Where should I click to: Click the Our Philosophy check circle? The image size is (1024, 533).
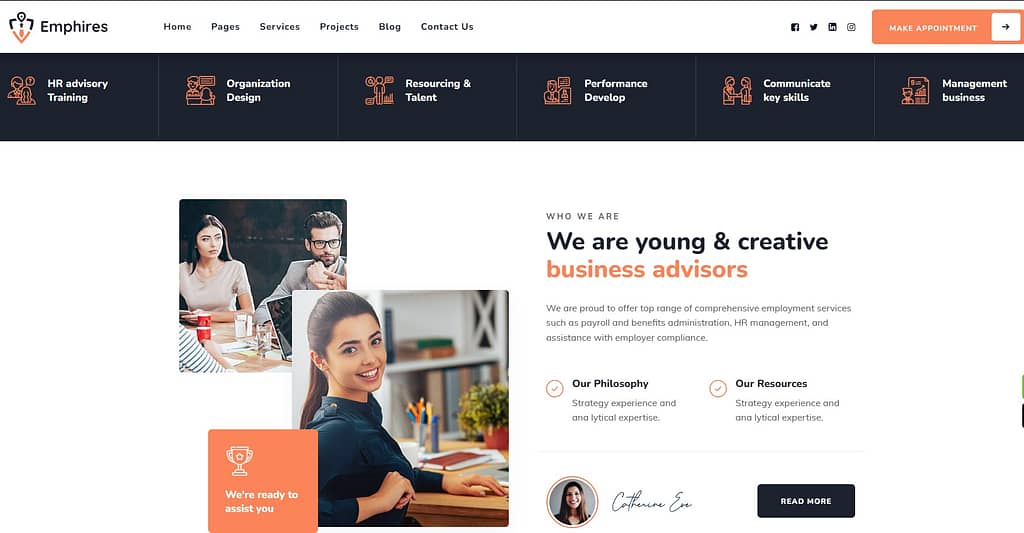pos(554,389)
